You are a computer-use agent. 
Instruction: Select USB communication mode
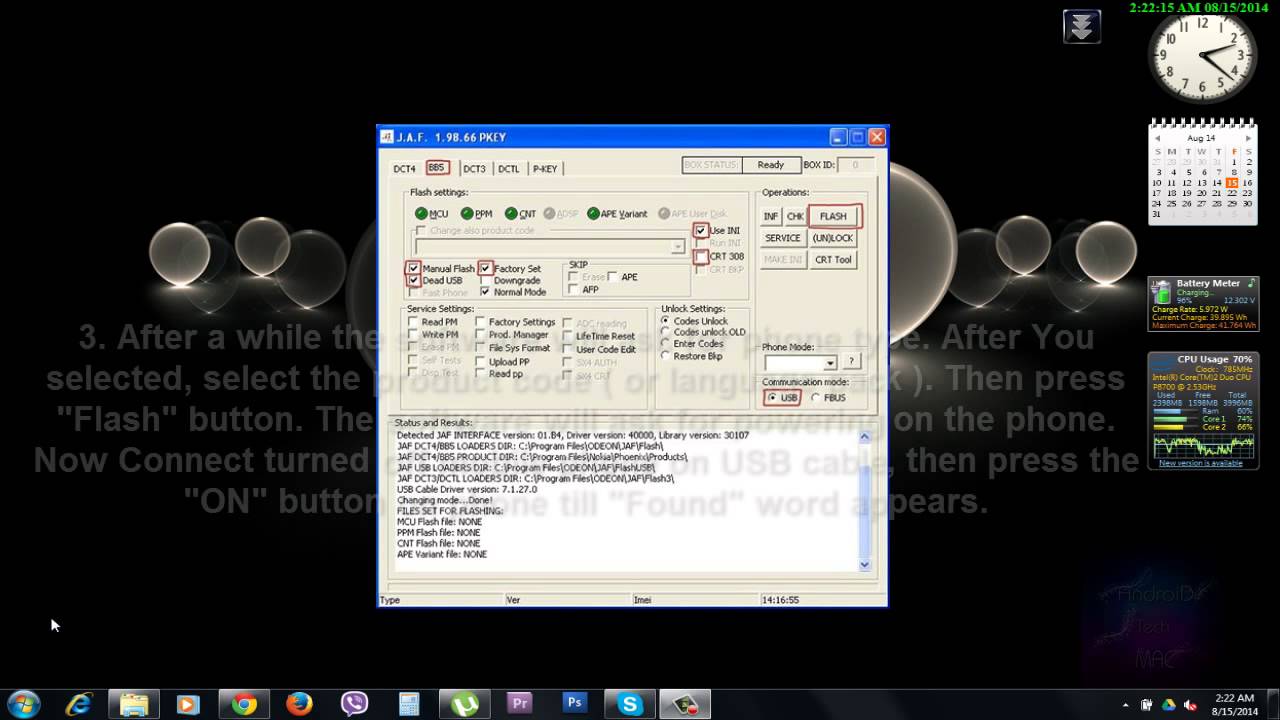coord(771,398)
